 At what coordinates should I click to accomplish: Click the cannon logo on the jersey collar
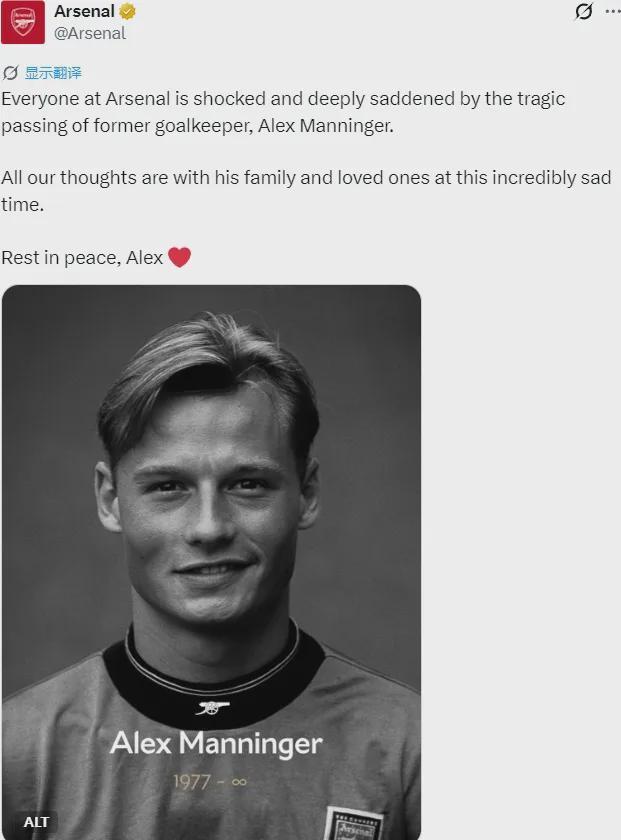(212, 708)
